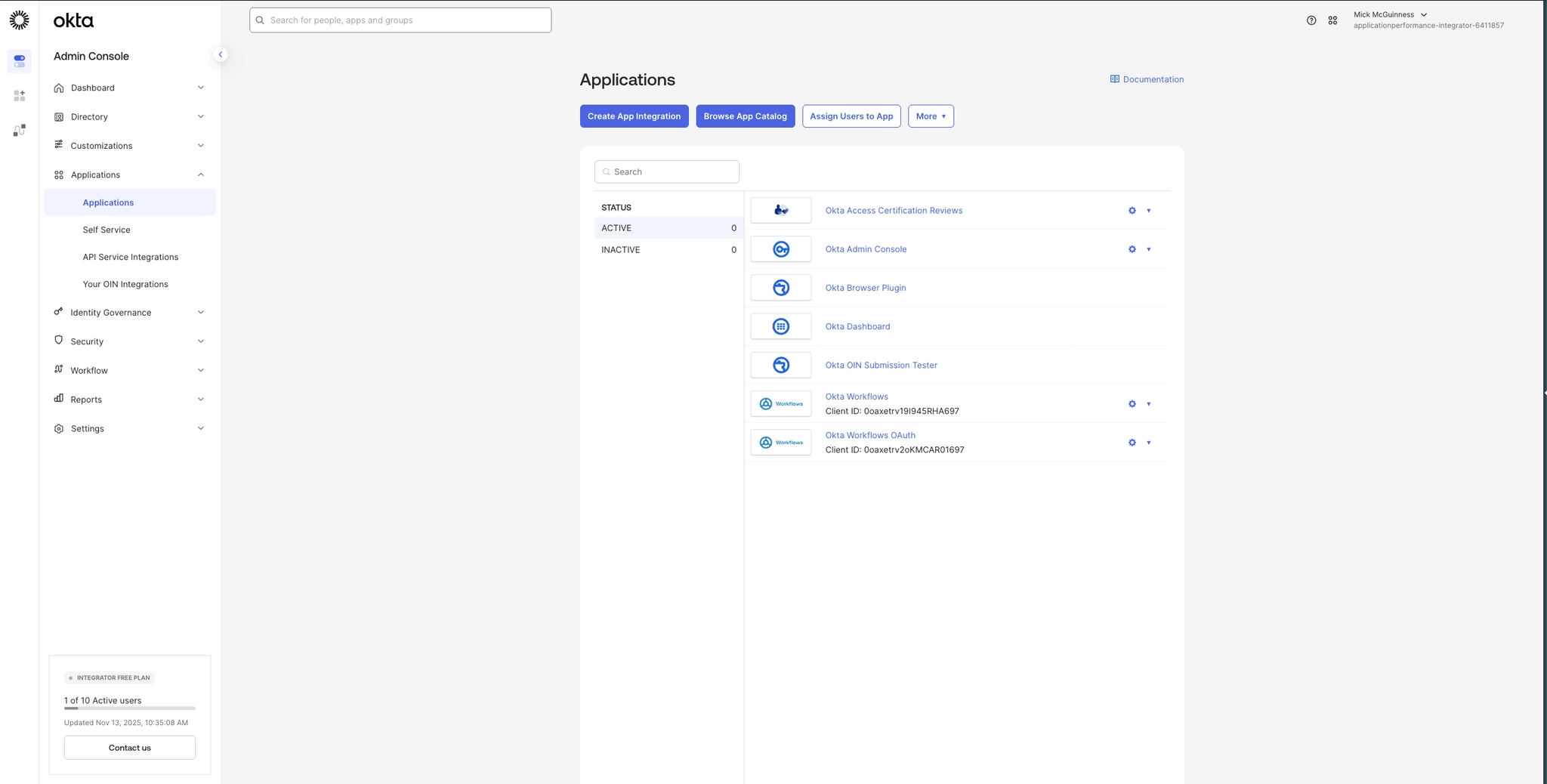Click the gear icon for Okta Admin Console

(1132, 249)
